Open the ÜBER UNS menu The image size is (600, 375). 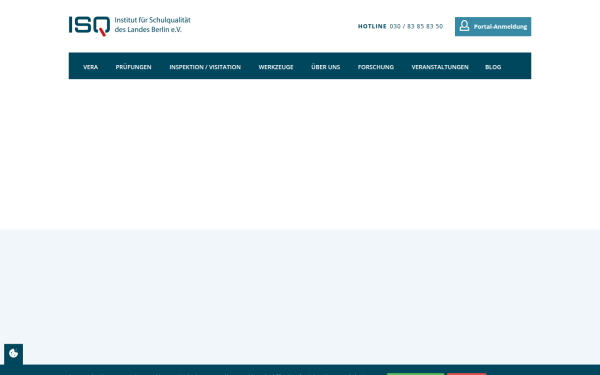pos(326,67)
